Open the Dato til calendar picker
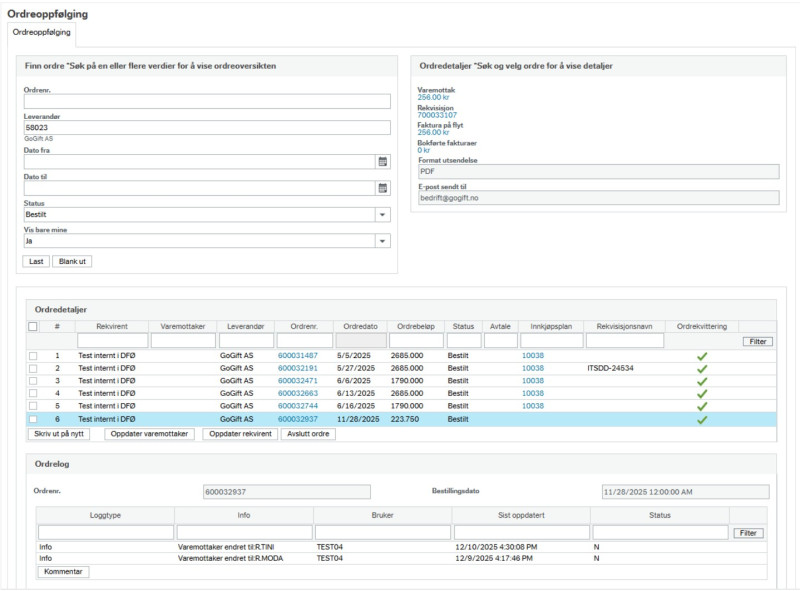This screenshot has width=800, height=591. tap(383, 188)
